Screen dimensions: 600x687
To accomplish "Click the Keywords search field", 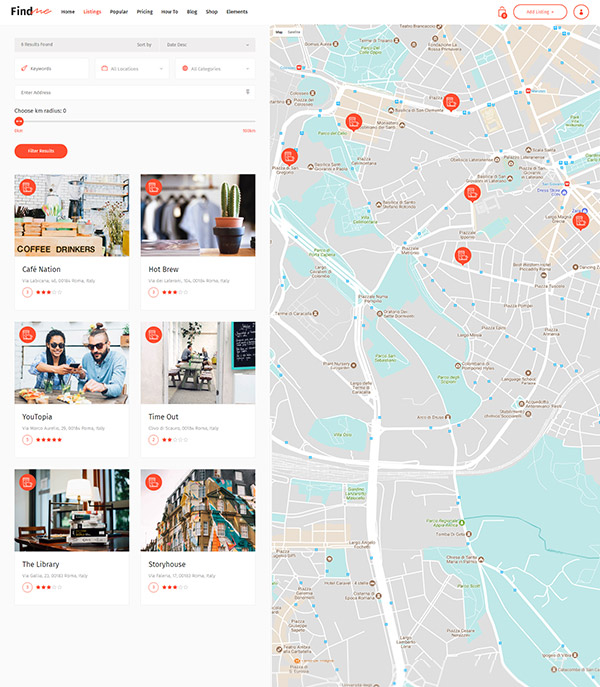I will pos(52,68).
